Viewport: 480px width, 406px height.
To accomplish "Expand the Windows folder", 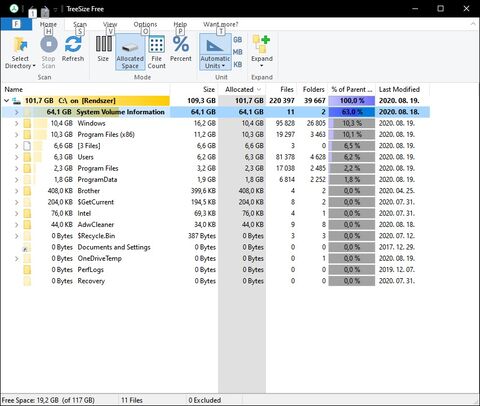I will point(16,123).
